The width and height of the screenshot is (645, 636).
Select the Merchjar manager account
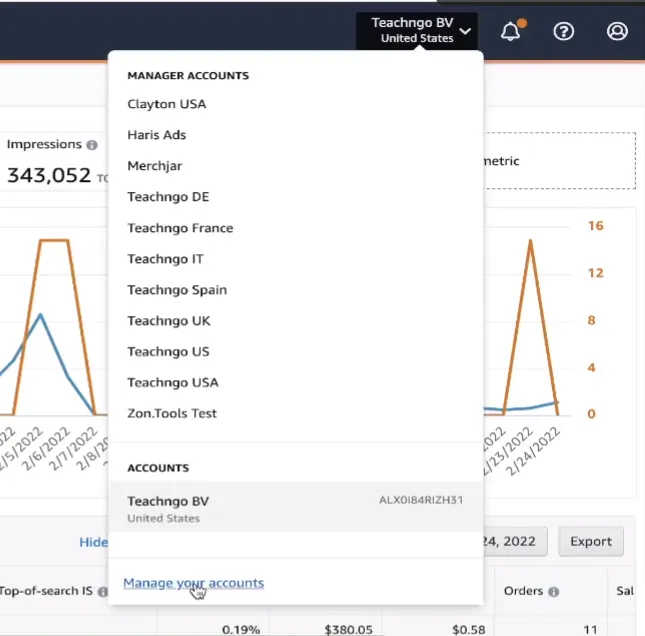coord(155,166)
